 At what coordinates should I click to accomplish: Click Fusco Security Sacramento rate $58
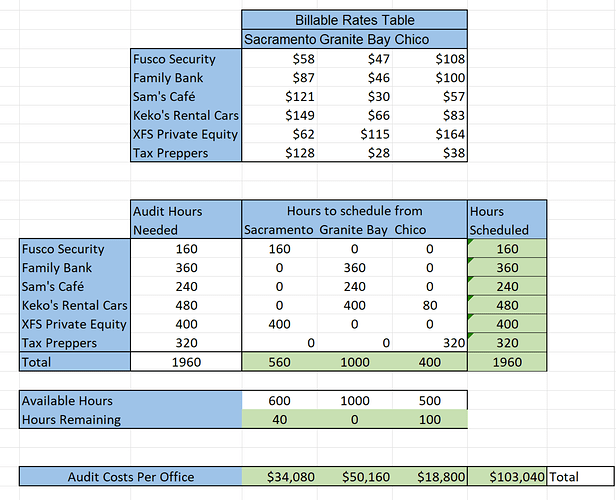click(279, 59)
